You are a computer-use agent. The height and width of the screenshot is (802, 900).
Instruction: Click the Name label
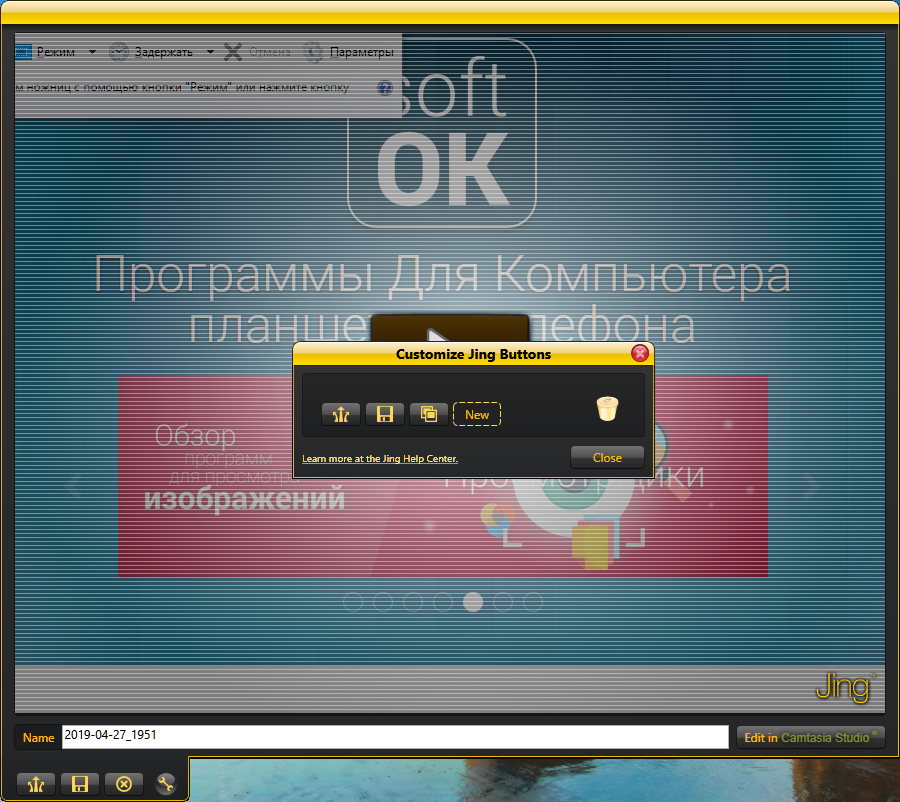38,738
